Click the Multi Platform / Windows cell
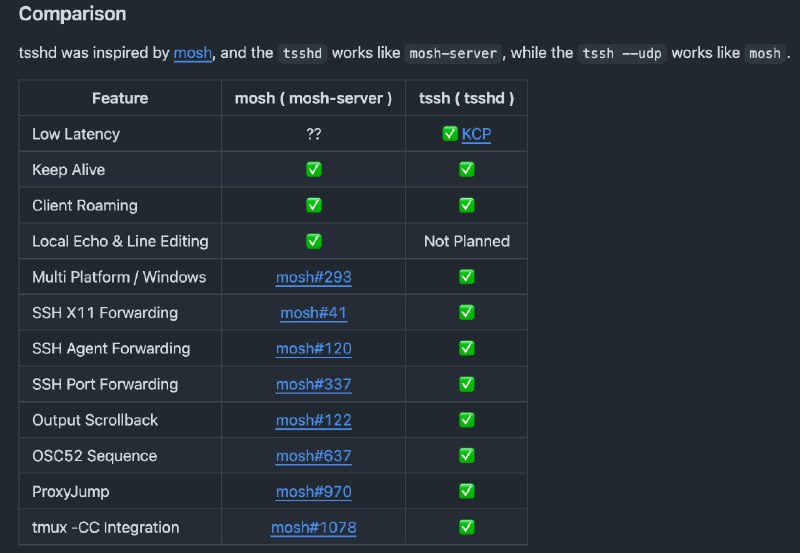 point(119,277)
